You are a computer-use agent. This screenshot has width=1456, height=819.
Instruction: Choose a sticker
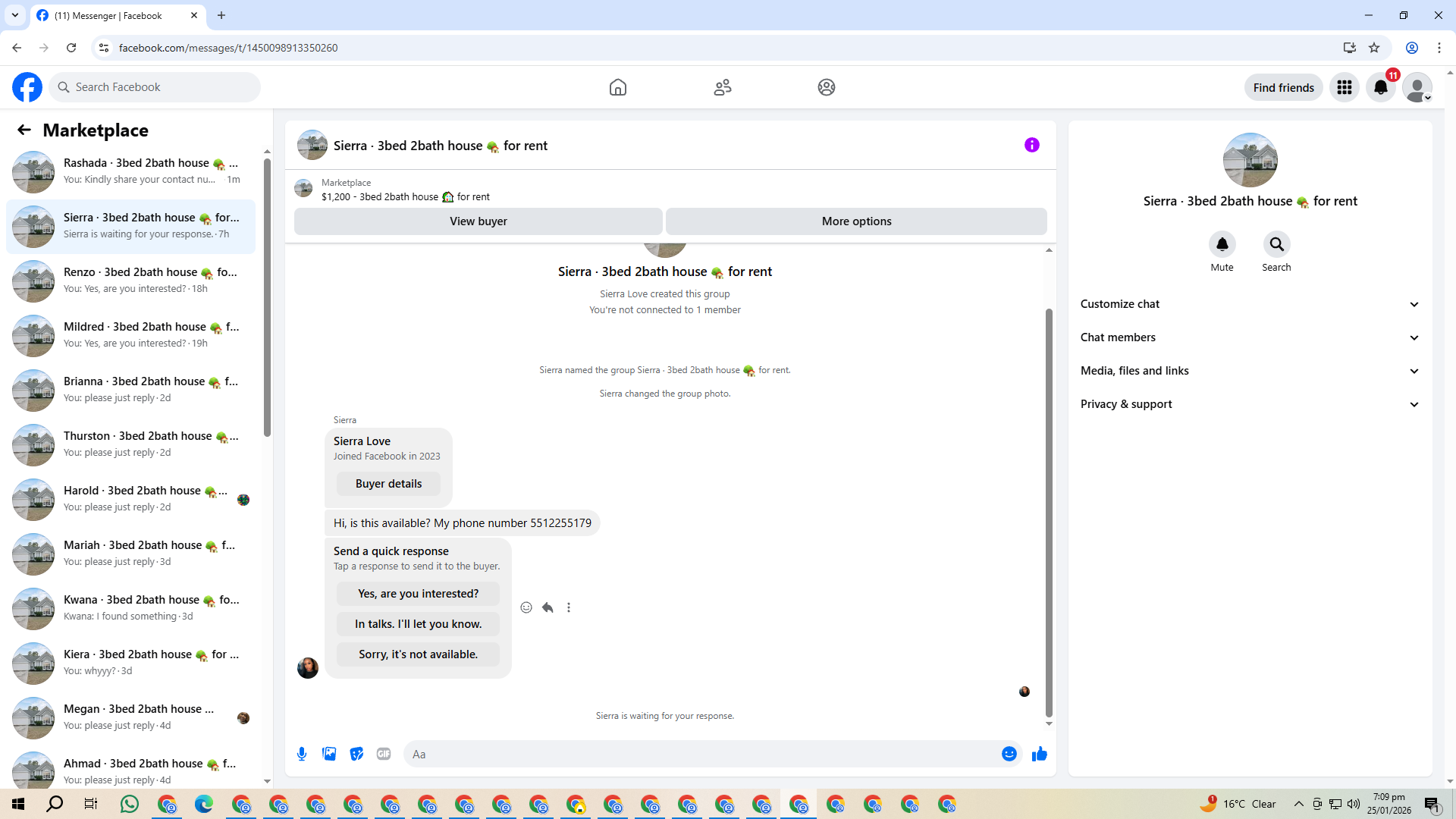[x=356, y=754]
